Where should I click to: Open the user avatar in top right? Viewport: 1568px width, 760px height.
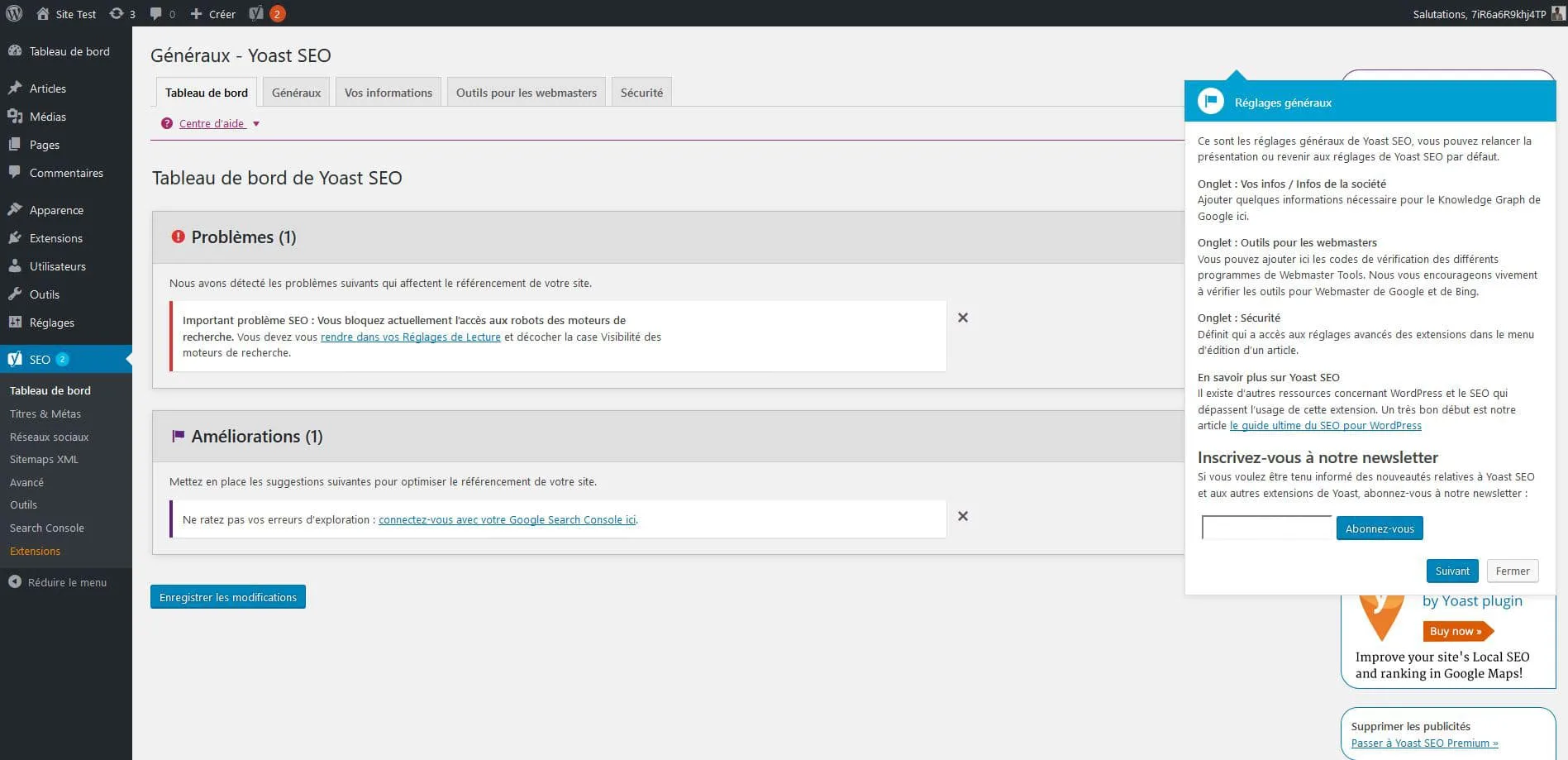pos(1558,13)
